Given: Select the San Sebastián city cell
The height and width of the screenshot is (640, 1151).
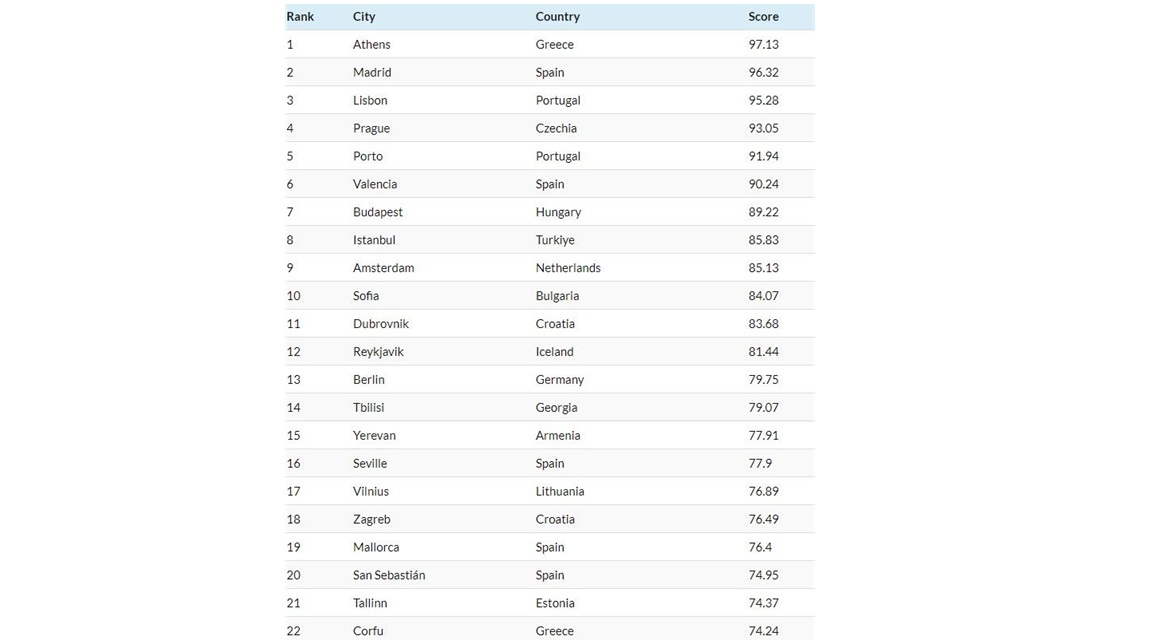Looking at the screenshot, I should tap(389, 574).
